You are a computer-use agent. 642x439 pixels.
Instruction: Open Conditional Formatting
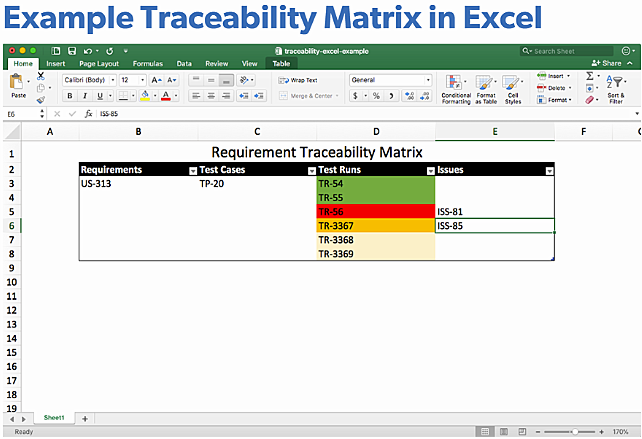pyautogui.click(x=456, y=89)
